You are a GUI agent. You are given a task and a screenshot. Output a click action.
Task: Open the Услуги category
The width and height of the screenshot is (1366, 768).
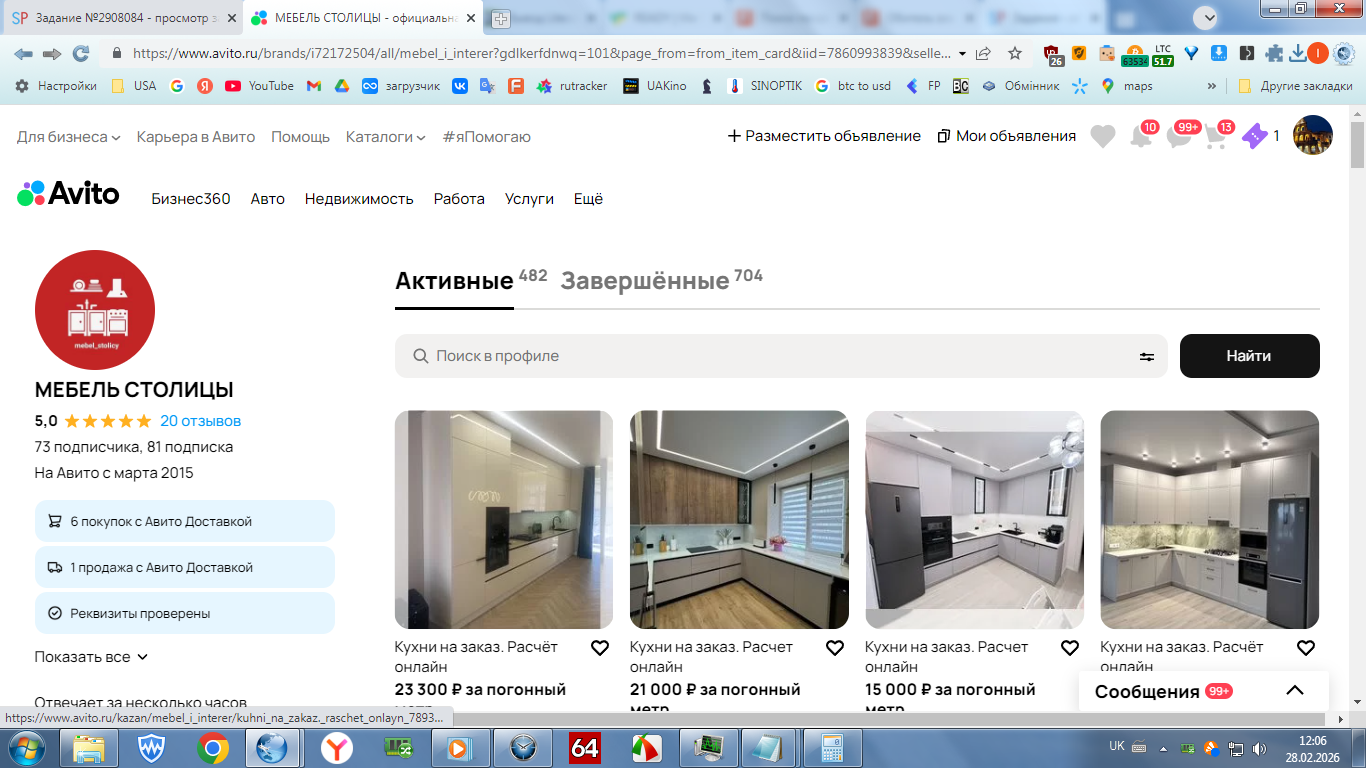[529, 199]
